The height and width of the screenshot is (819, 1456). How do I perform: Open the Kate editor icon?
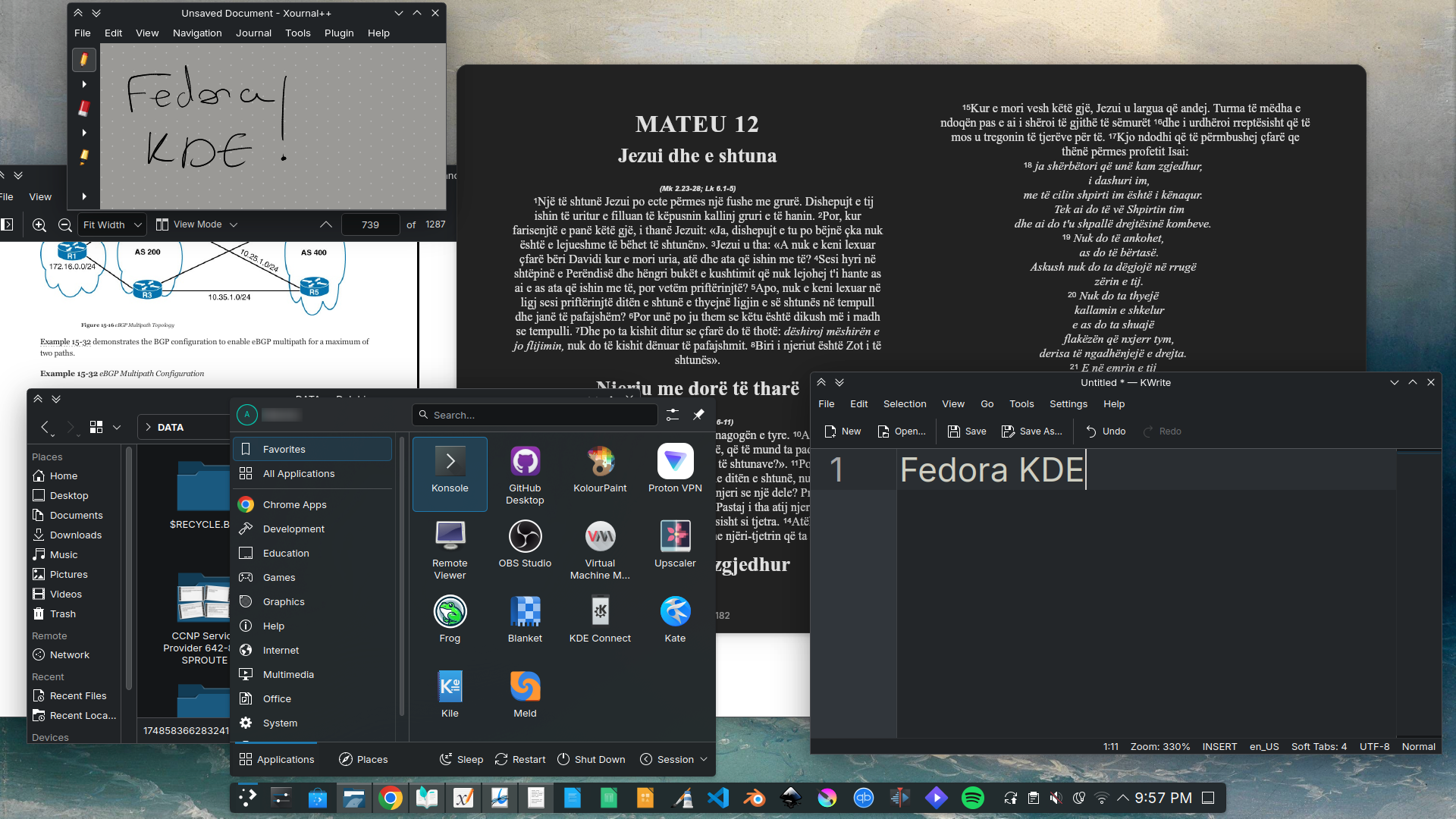[x=675, y=620]
